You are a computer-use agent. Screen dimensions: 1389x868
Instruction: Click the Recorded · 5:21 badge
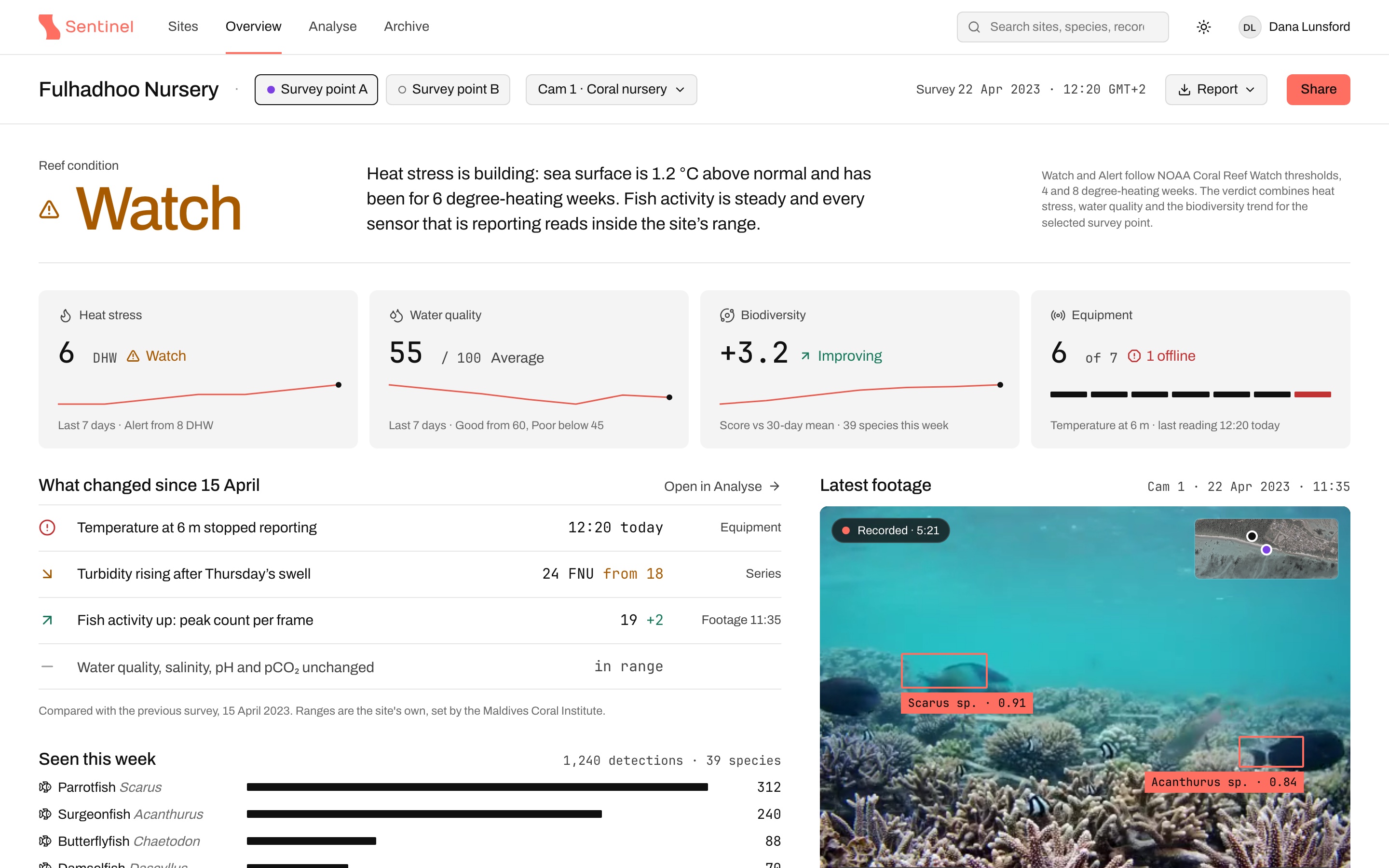[890, 530]
